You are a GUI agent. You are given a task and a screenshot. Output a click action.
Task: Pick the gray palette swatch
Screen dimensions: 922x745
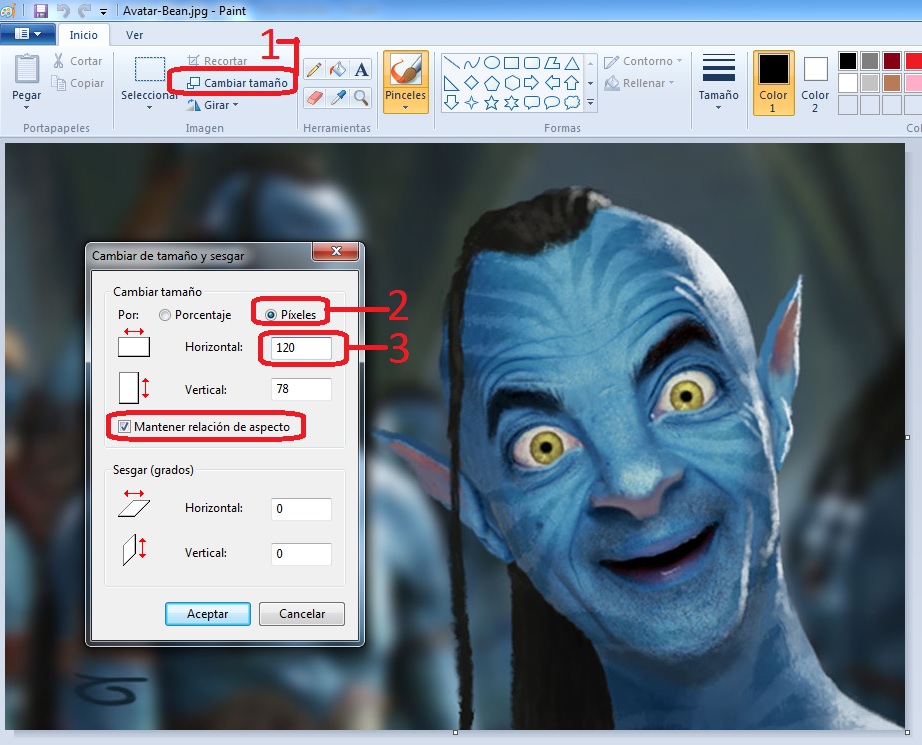tap(870, 61)
